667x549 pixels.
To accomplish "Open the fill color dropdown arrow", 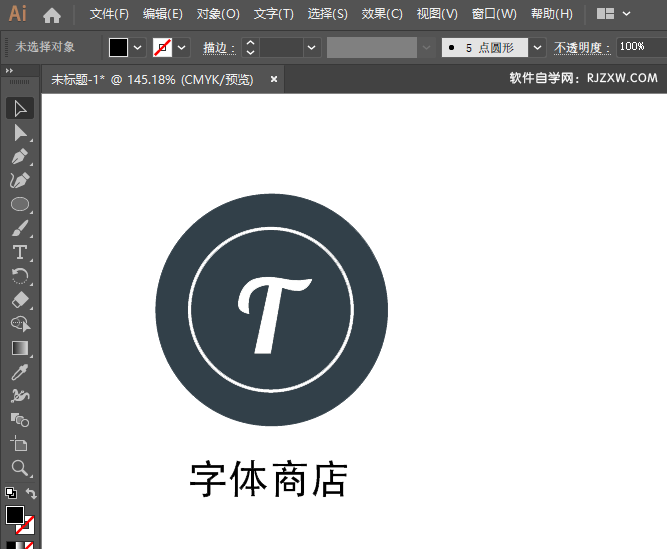I will tap(137, 47).
